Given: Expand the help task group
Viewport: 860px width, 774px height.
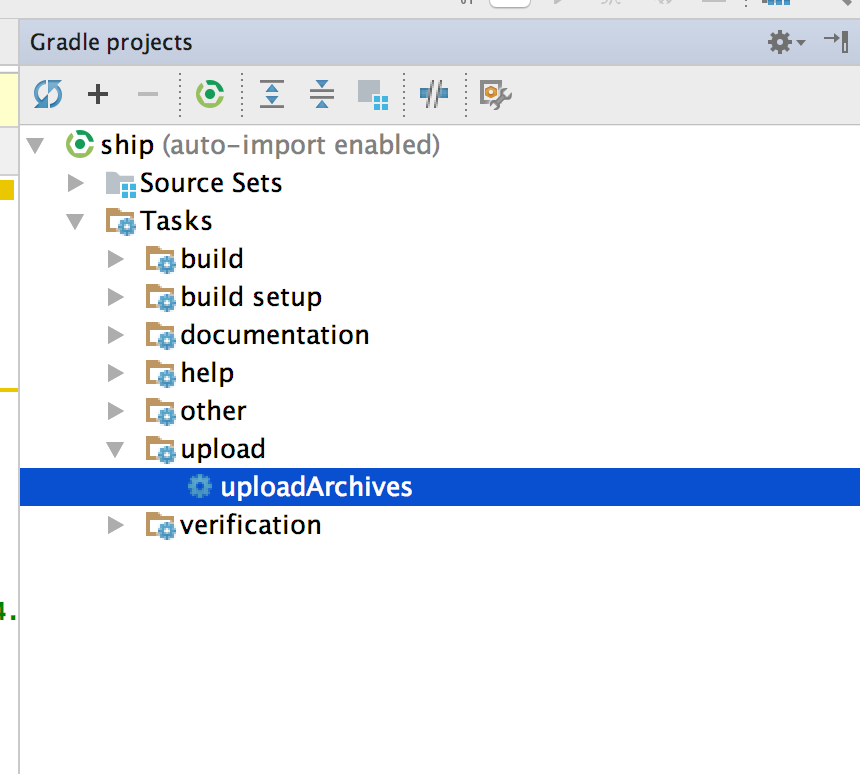Looking at the screenshot, I should pos(116,373).
